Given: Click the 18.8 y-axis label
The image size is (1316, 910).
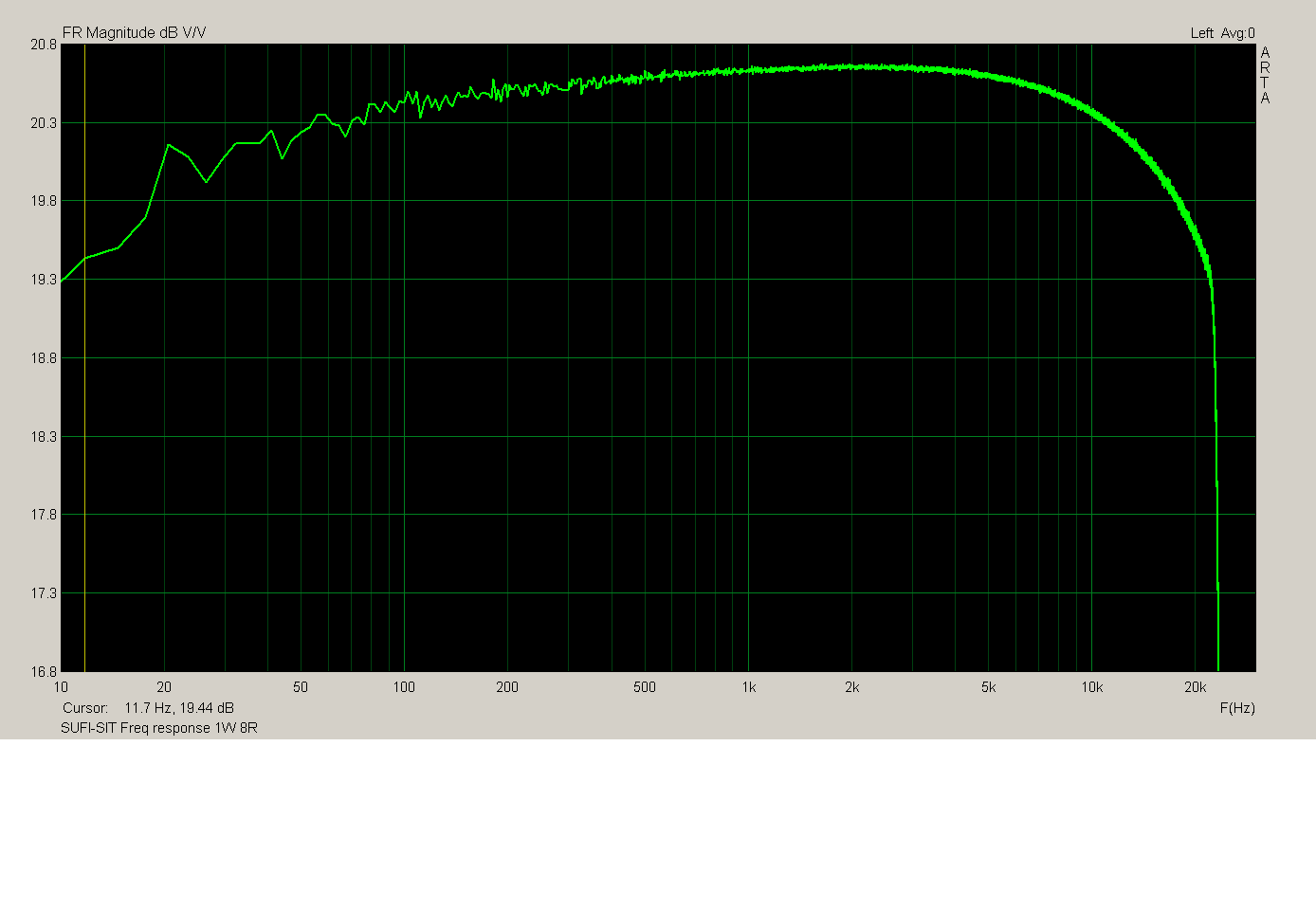Looking at the screenshot, I should point(44,358).
